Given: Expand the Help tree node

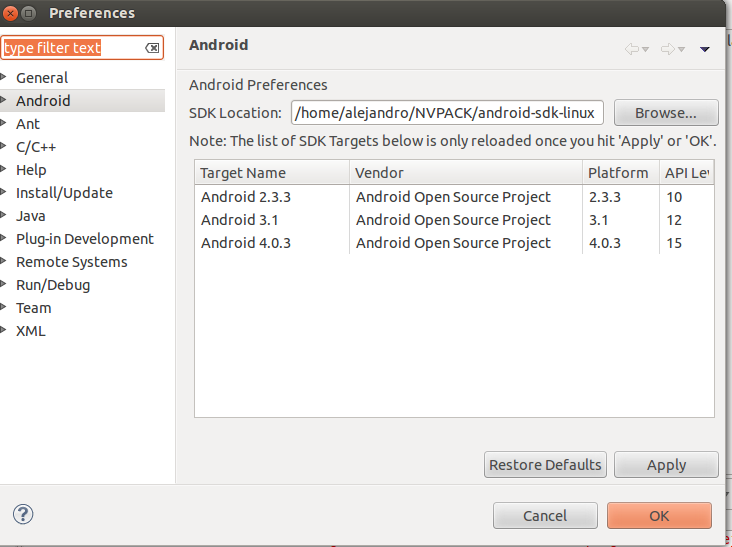Looking at the screenshot, I should pyautogui.click(x=4, y=168).
